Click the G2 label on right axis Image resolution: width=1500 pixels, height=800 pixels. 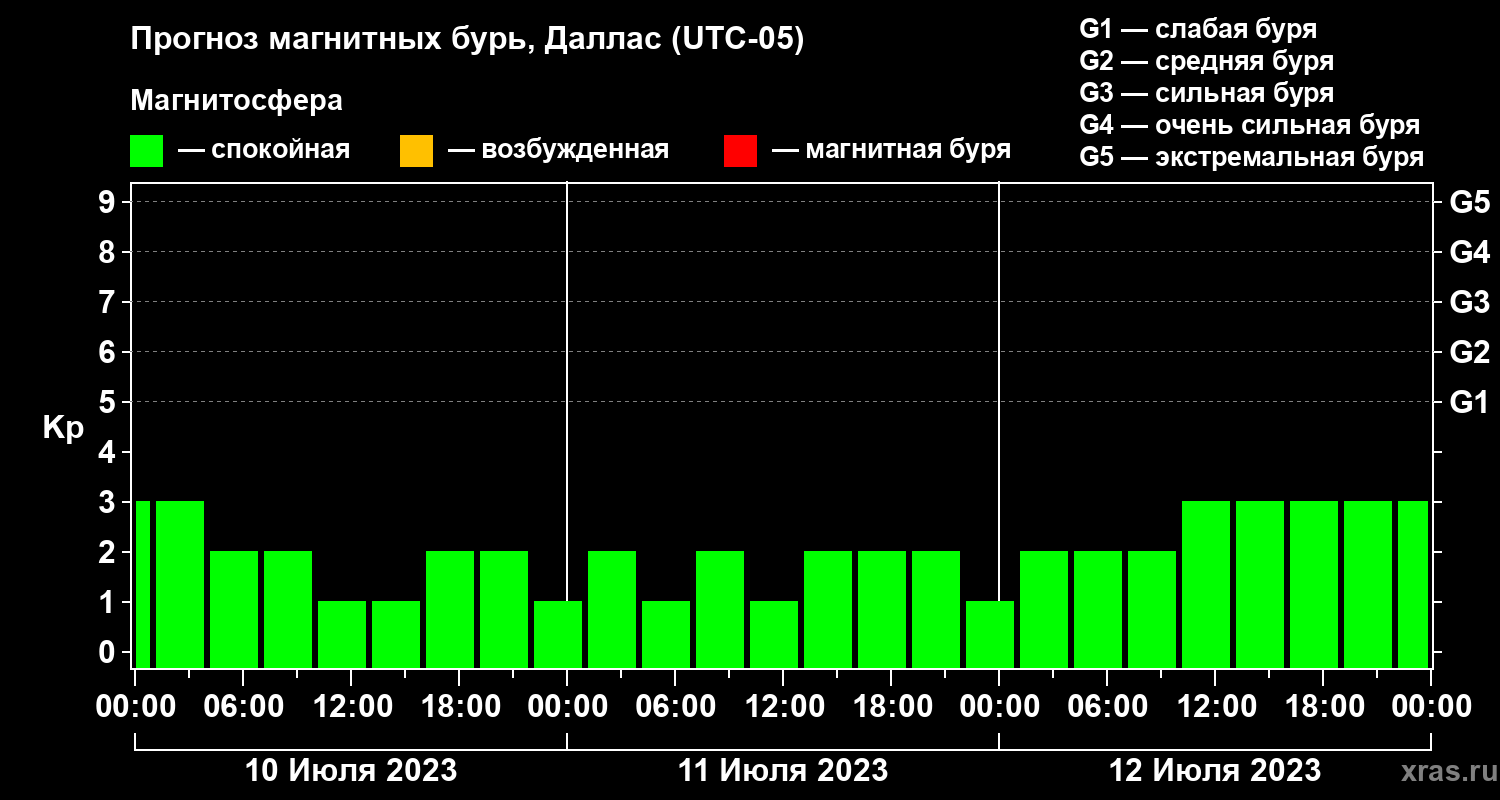click(x=1469, y=352)
